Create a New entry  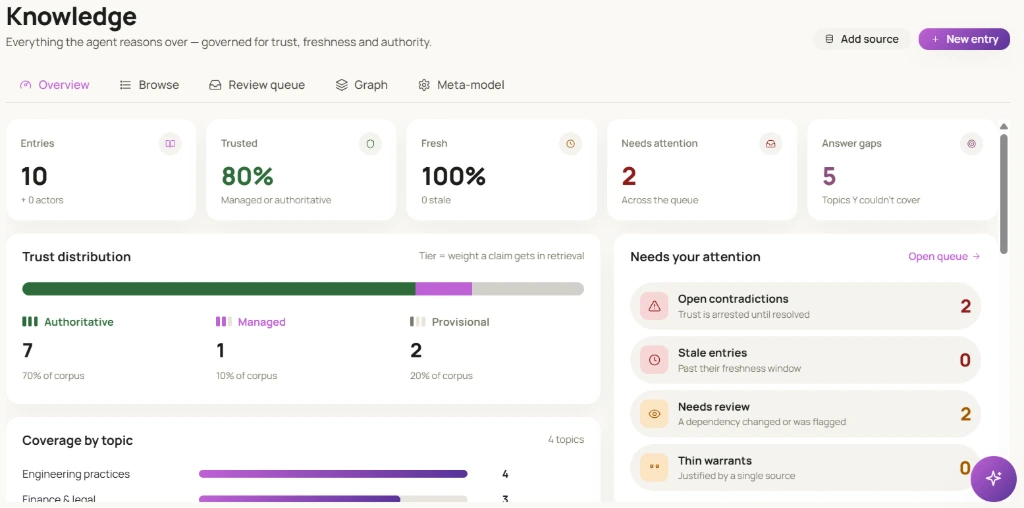[964, 39]
